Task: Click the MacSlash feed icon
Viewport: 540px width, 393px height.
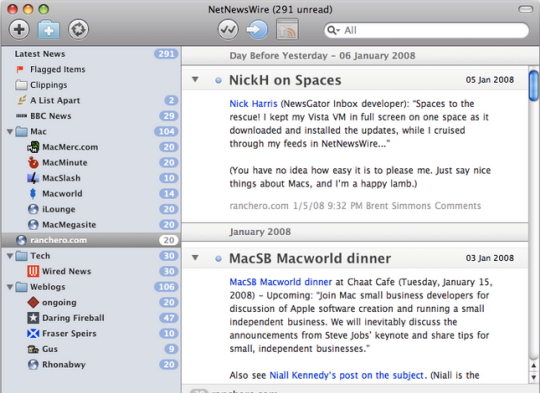Action: (33, 178)
